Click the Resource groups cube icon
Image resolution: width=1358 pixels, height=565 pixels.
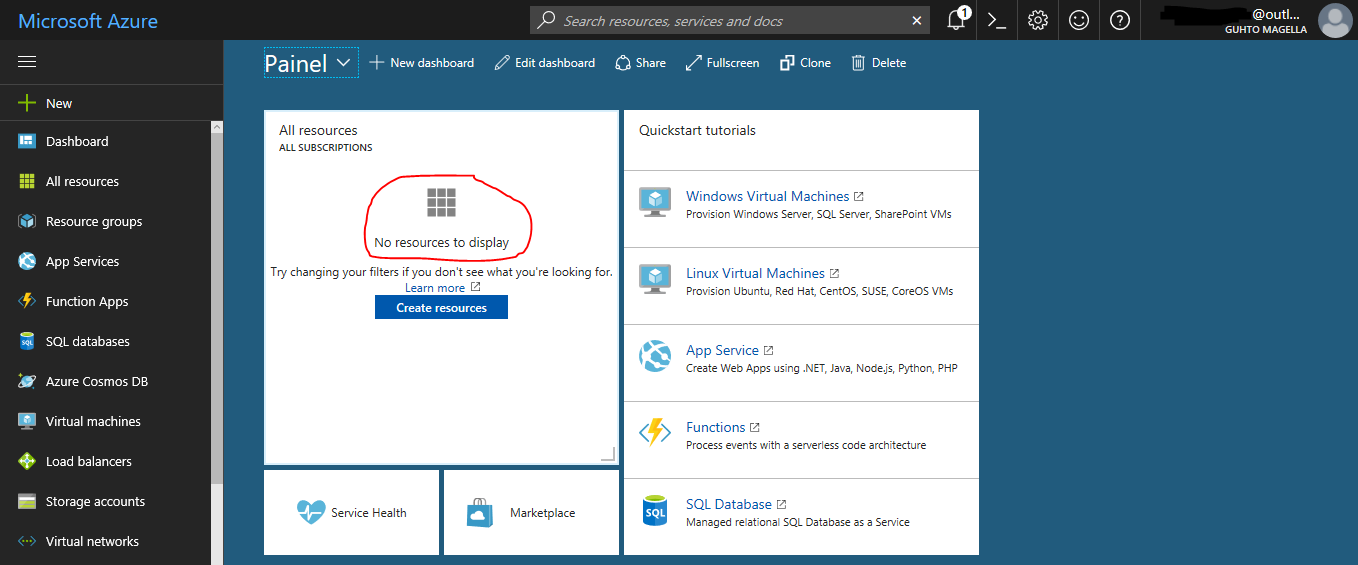[27, 221]
